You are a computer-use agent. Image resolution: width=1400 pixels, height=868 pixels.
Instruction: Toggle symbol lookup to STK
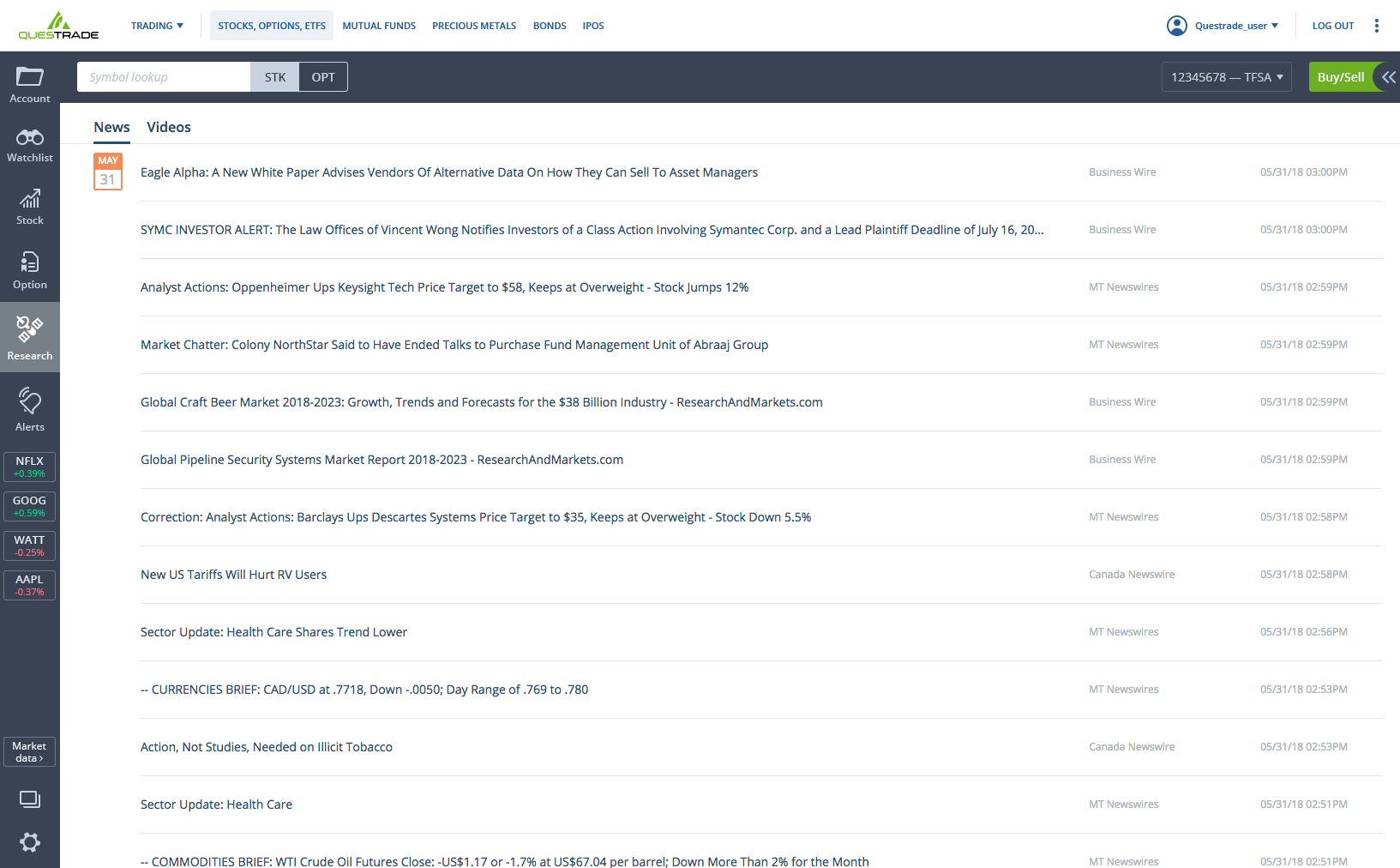pyautogui.click(x=275, y=77)
